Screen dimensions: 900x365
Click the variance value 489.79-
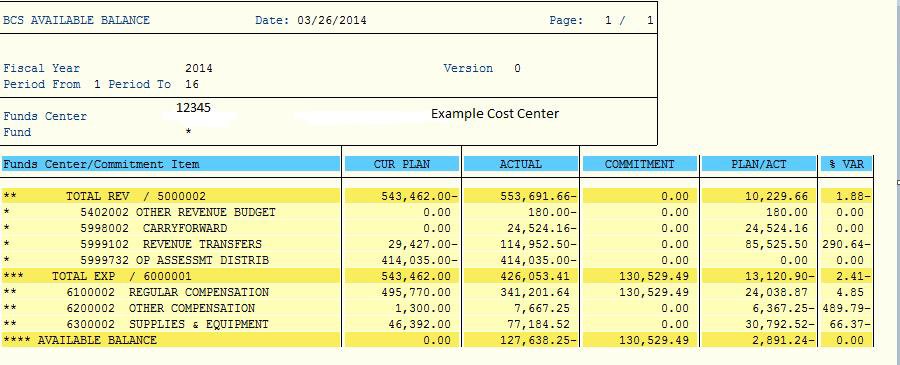point(847,308)
